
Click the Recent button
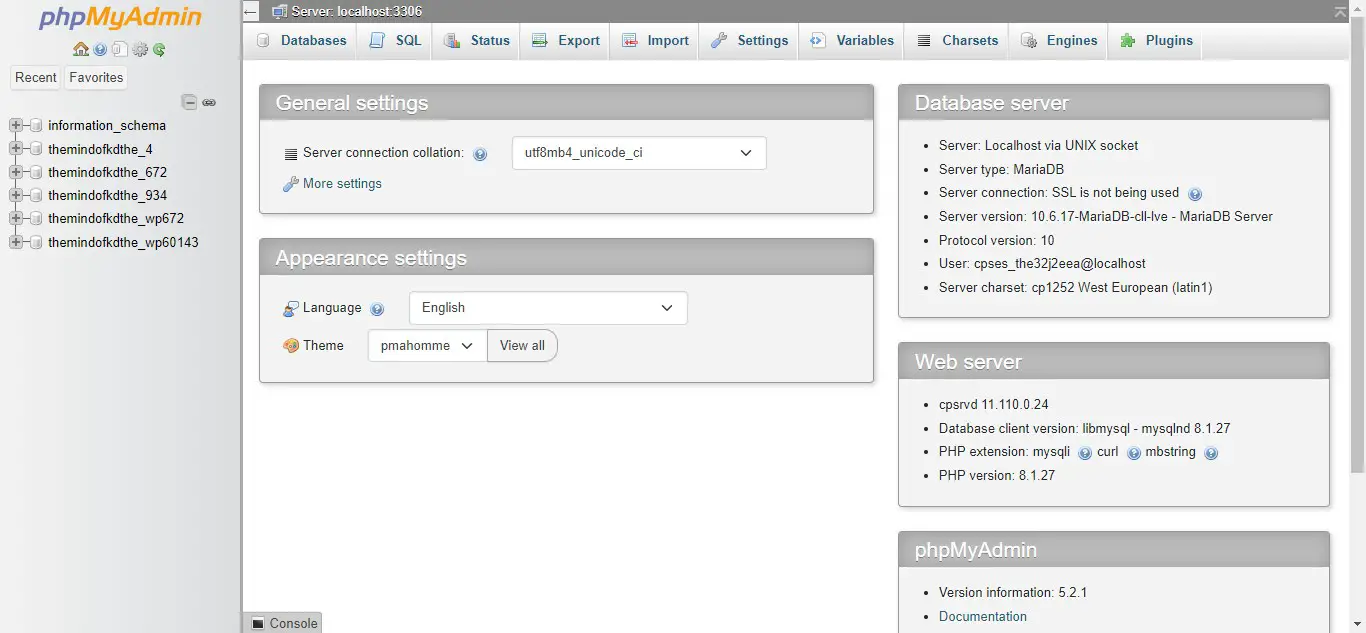(x=36, y=78)
